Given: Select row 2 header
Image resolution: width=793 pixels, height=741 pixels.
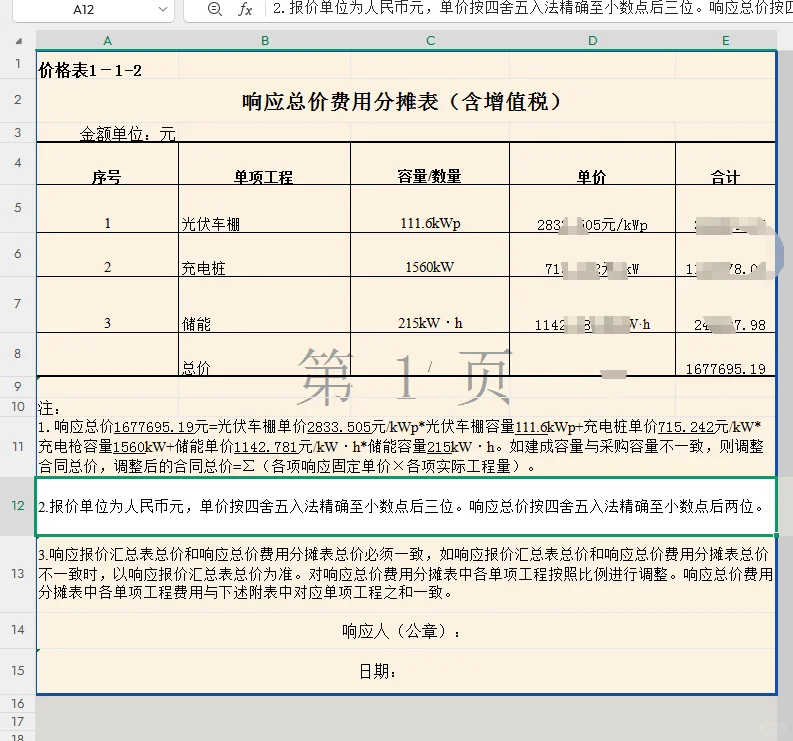Looking at the screenshot, I should (x=18, y=100).
